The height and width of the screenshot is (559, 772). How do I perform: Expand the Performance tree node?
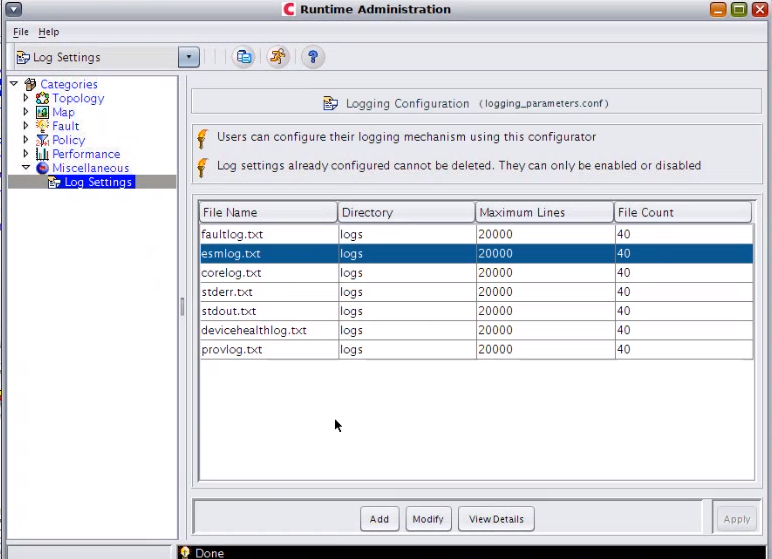point(26,154)
